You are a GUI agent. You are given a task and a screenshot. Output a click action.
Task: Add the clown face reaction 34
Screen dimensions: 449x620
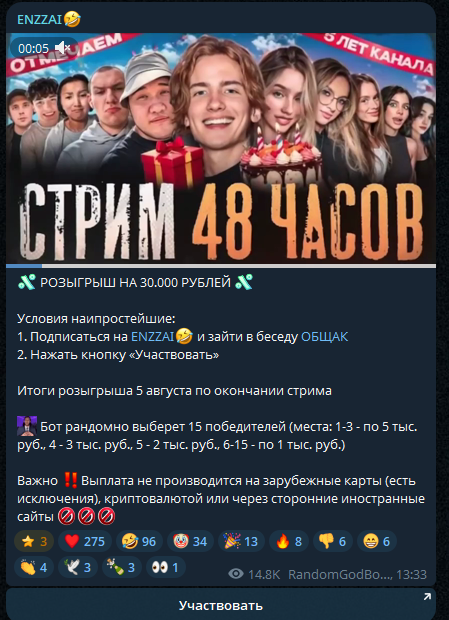190,541
